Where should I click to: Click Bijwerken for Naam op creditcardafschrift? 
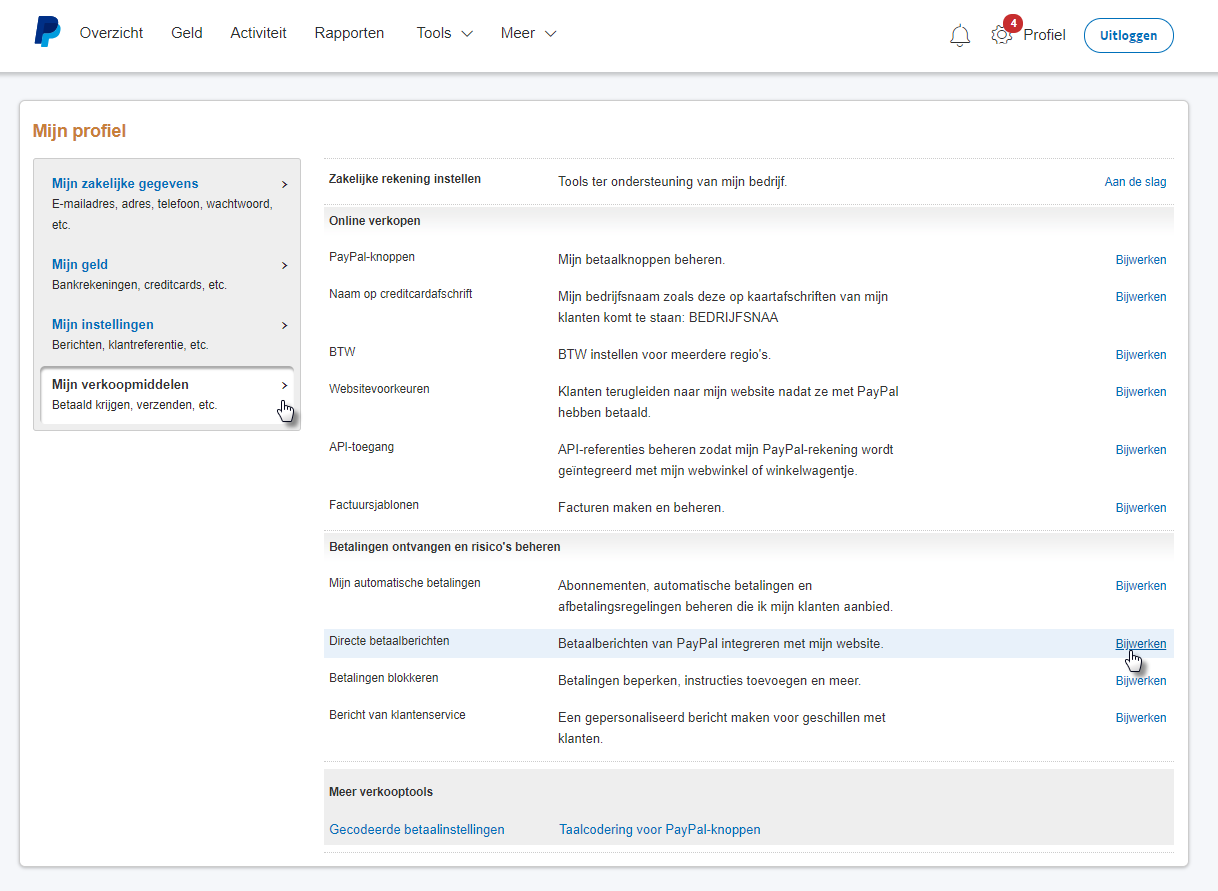tap(1141, 297)
